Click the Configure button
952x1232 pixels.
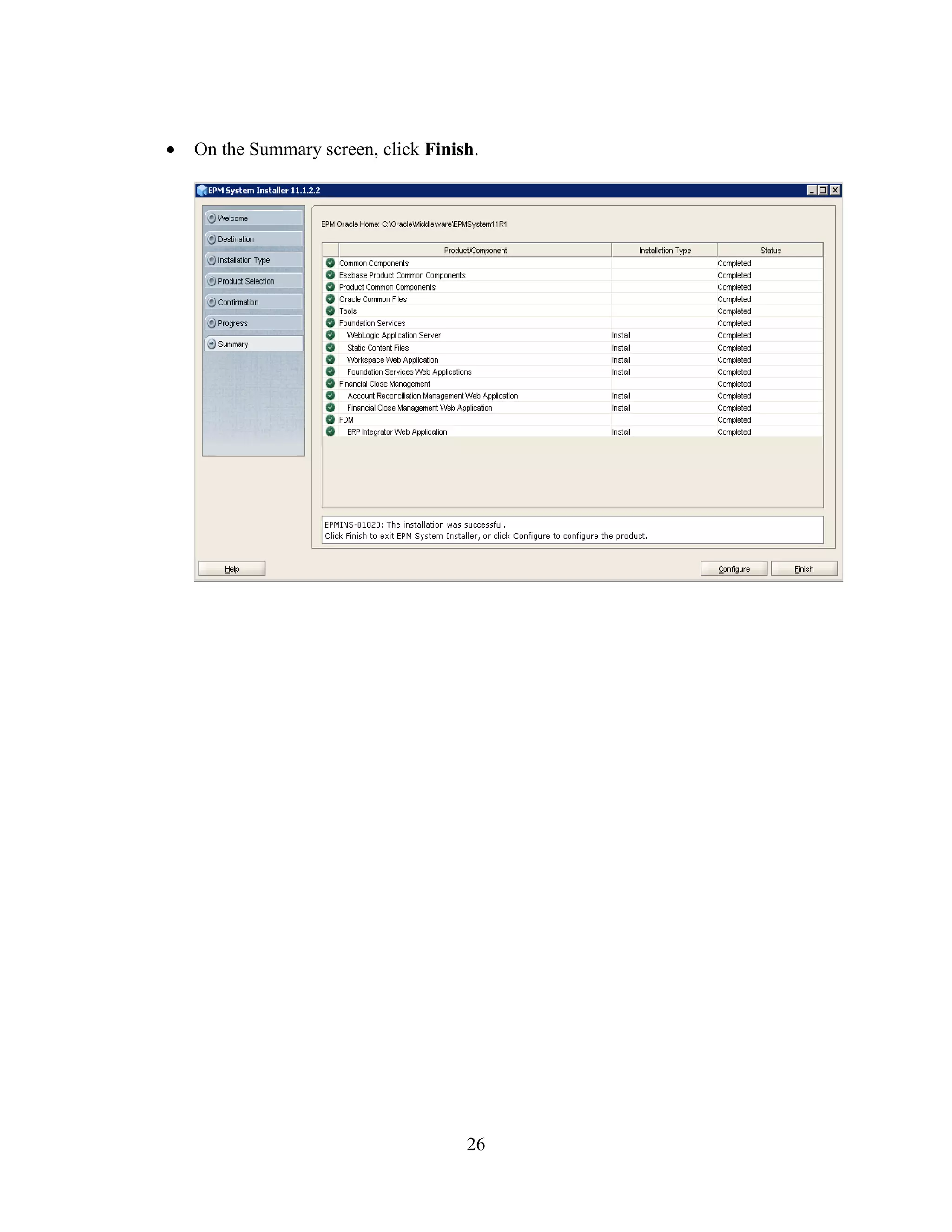733,569
